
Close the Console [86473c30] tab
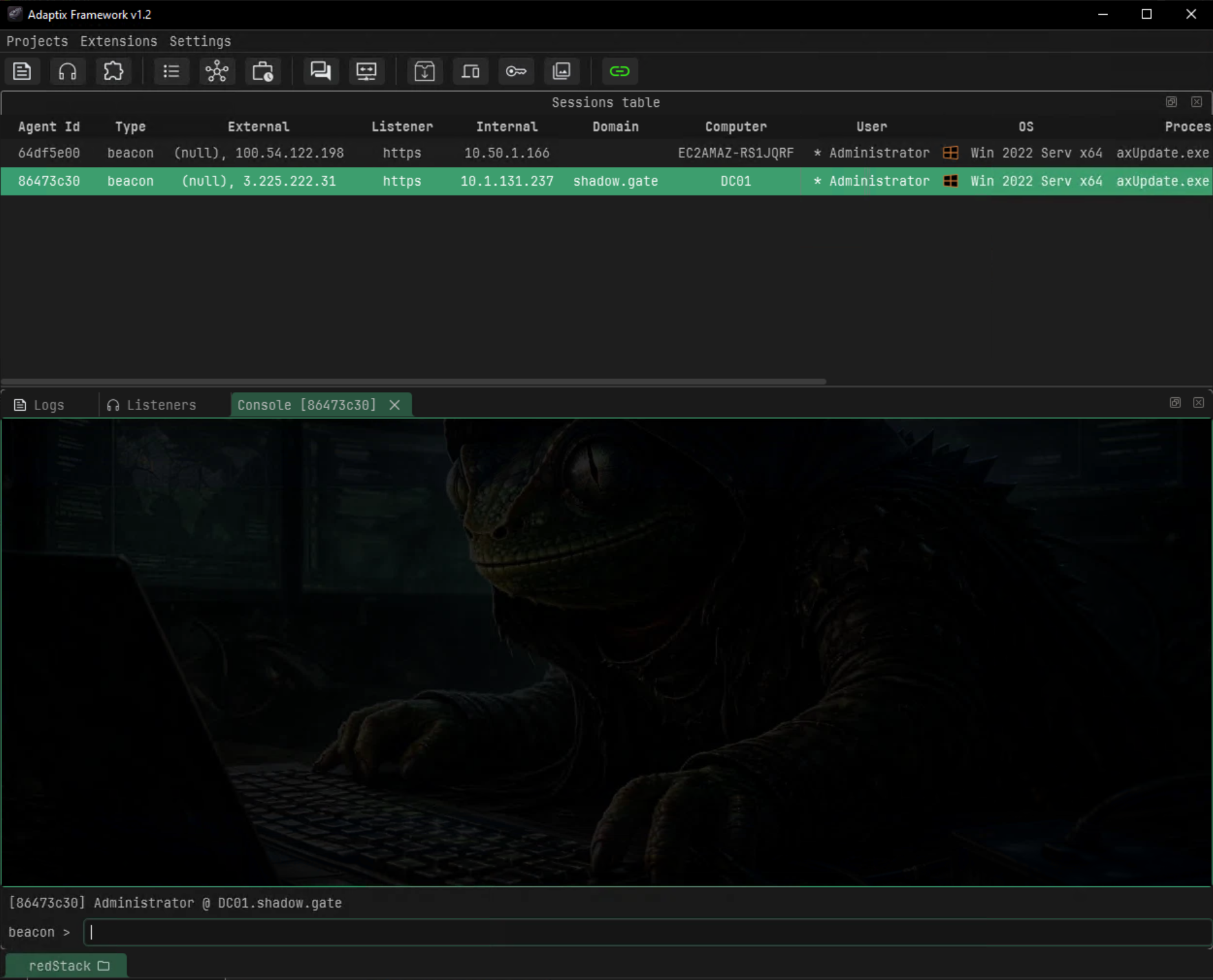click(395, 405)
